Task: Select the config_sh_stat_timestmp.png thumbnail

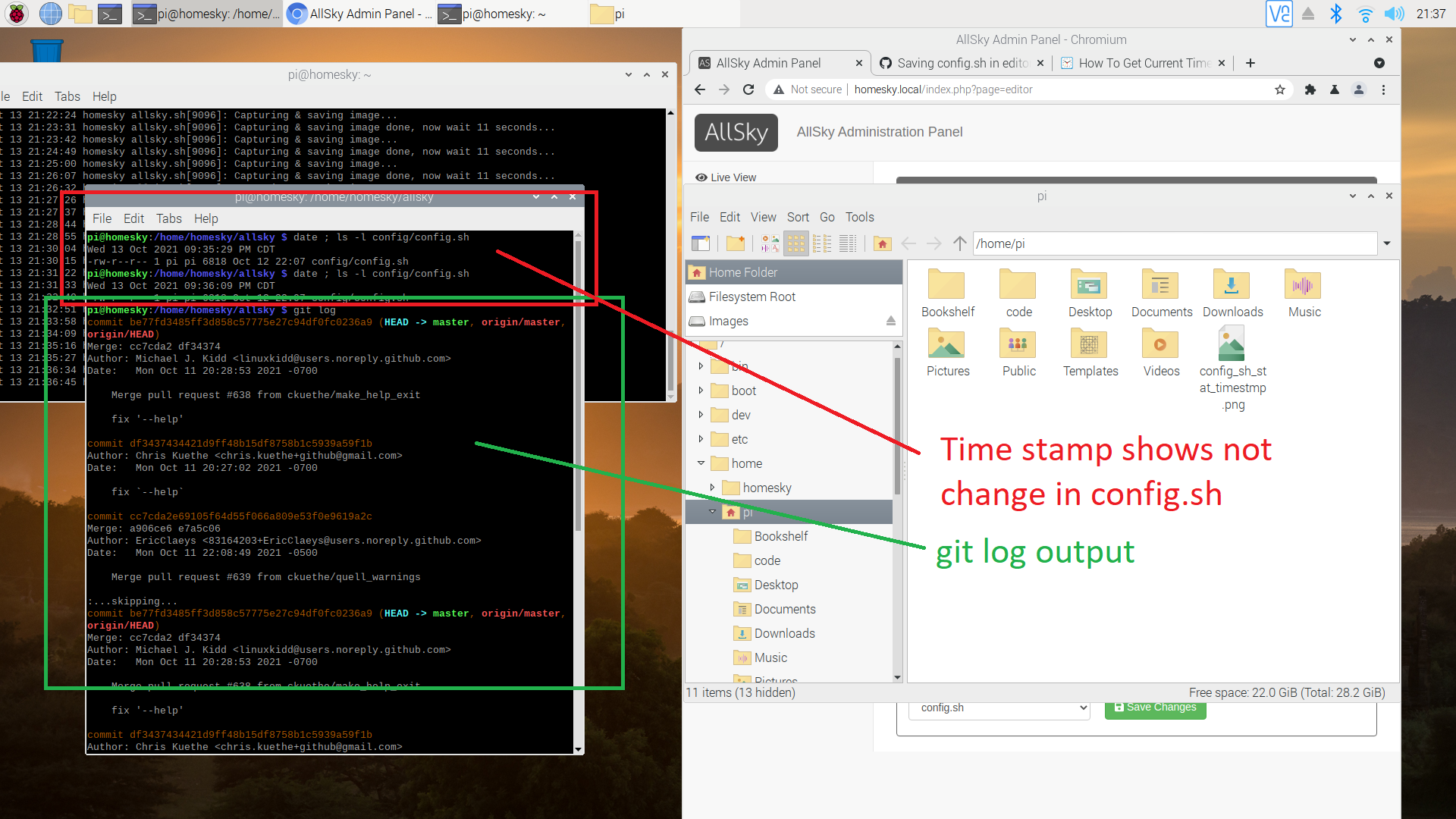Action: [x=1231, y=343]
